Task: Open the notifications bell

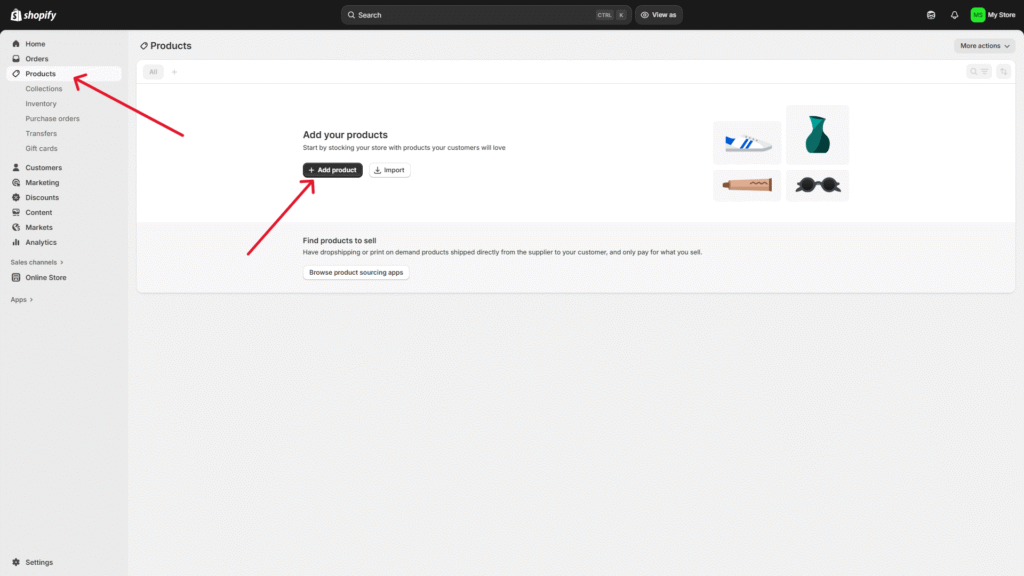Action: 954,15
